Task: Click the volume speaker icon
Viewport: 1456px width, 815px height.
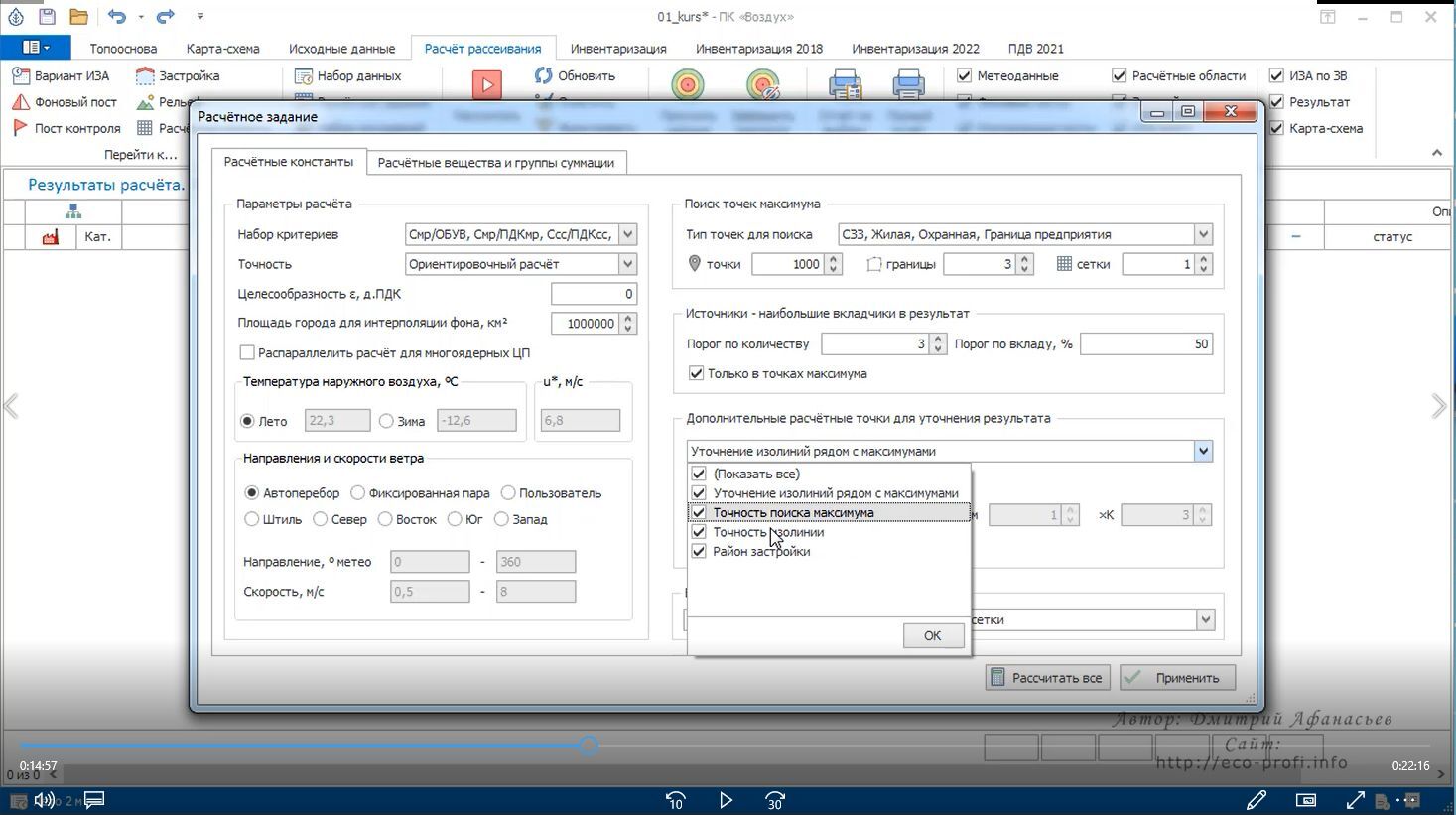Action: (x=45, y=800)
